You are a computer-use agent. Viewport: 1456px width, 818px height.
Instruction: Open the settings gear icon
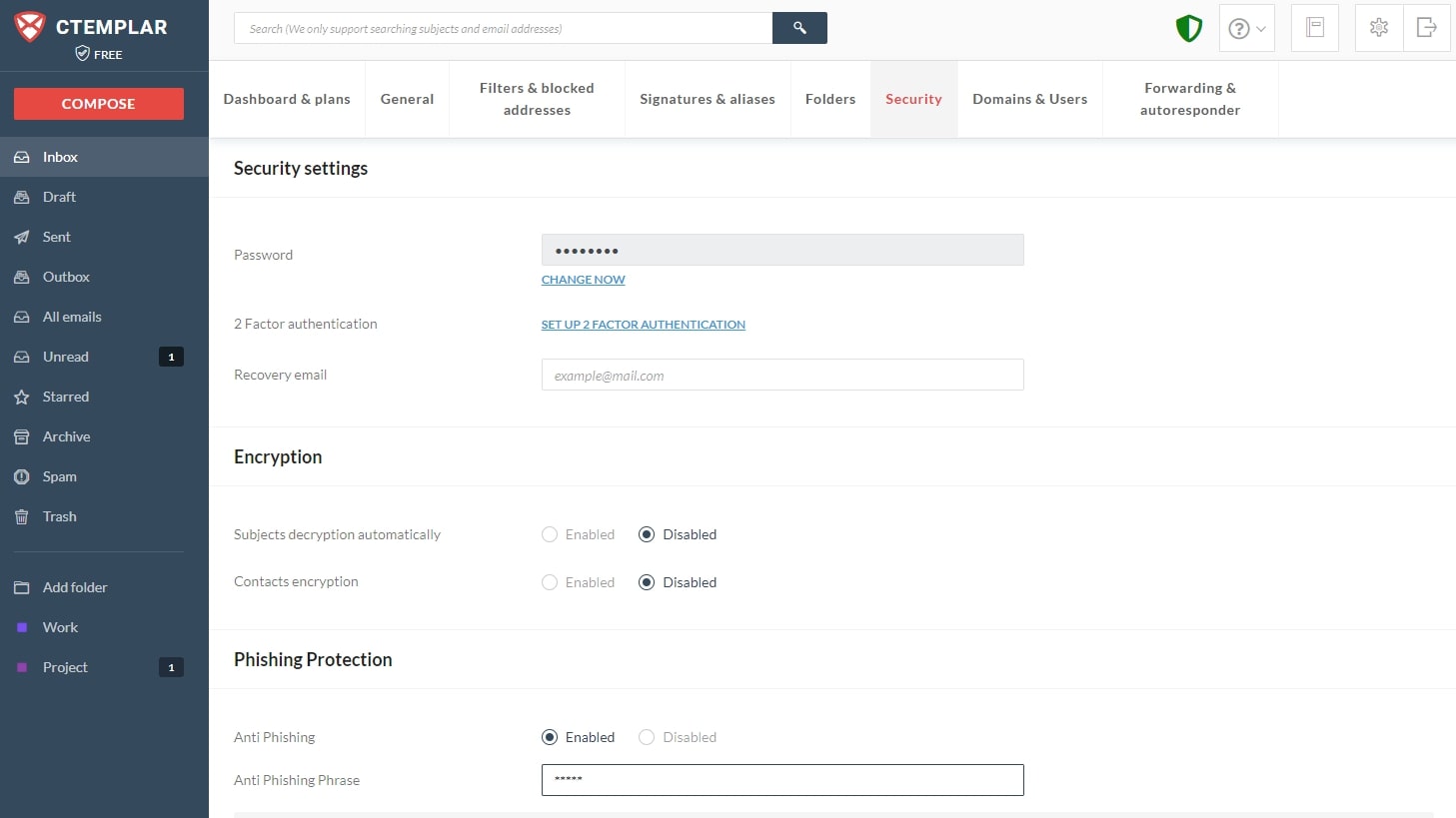pos(1379,28)
